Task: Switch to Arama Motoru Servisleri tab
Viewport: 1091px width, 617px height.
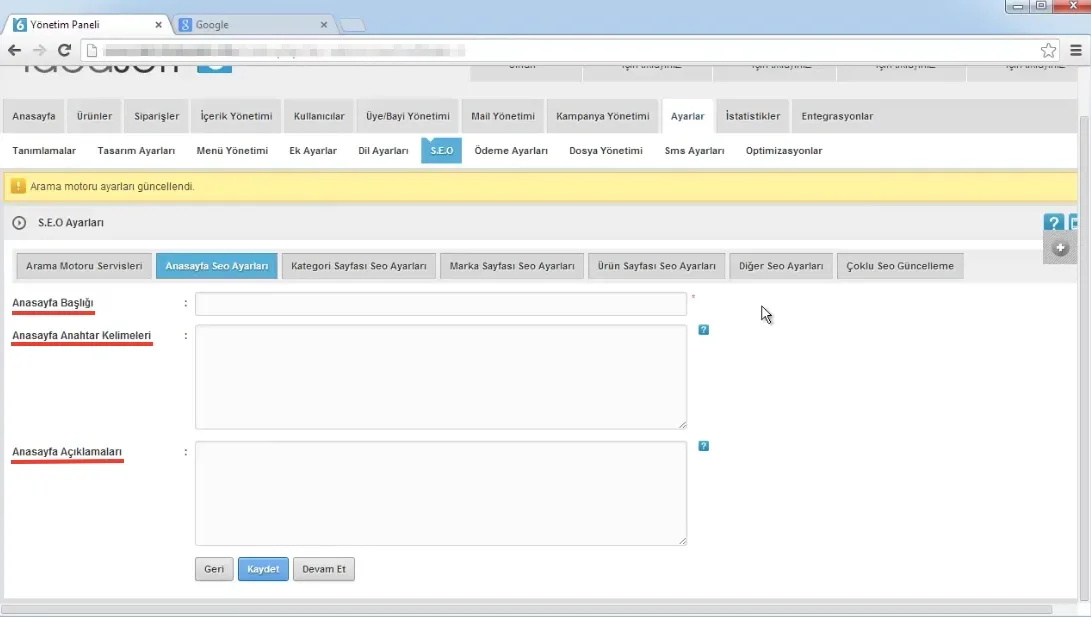Action: [x=84, y=266]
